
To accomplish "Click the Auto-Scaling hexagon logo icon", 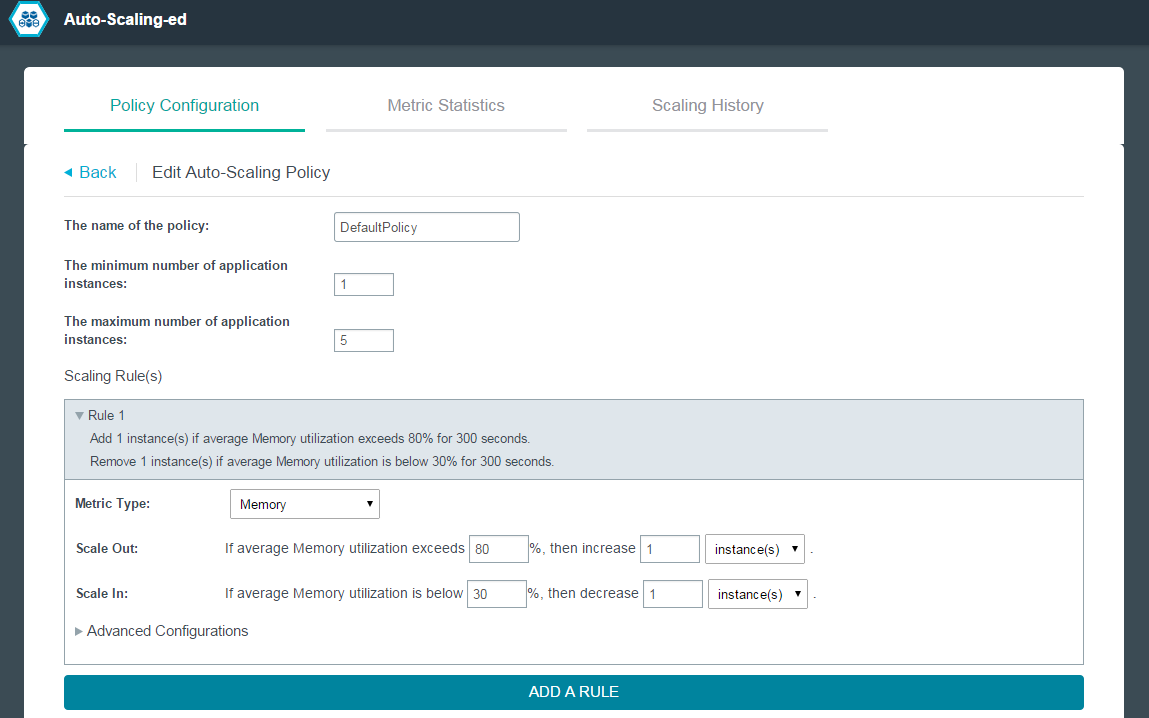I will click(x=28, y=20).
